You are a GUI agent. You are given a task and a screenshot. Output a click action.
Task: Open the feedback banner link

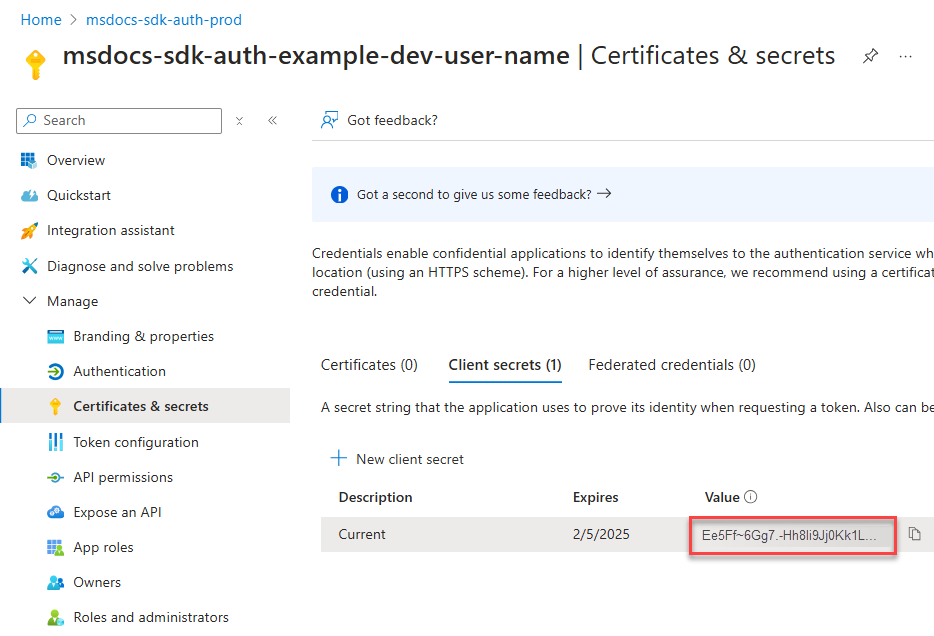coord(484,194)
